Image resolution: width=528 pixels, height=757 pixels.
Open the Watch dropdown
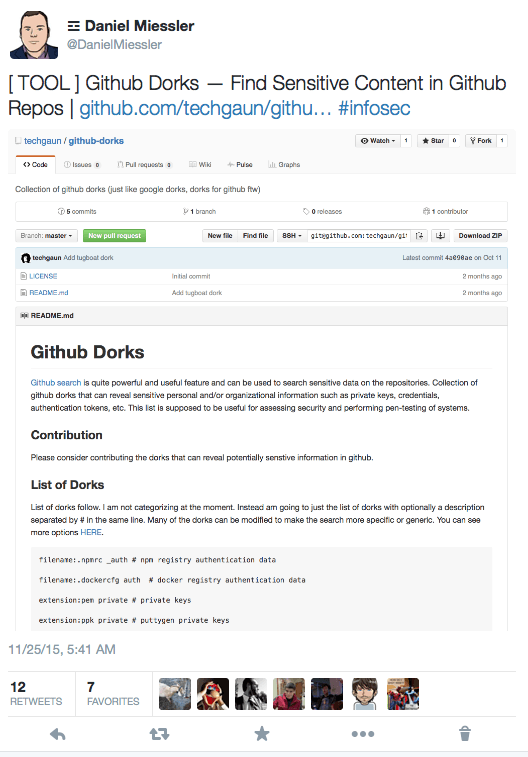[x=378, y=140]
